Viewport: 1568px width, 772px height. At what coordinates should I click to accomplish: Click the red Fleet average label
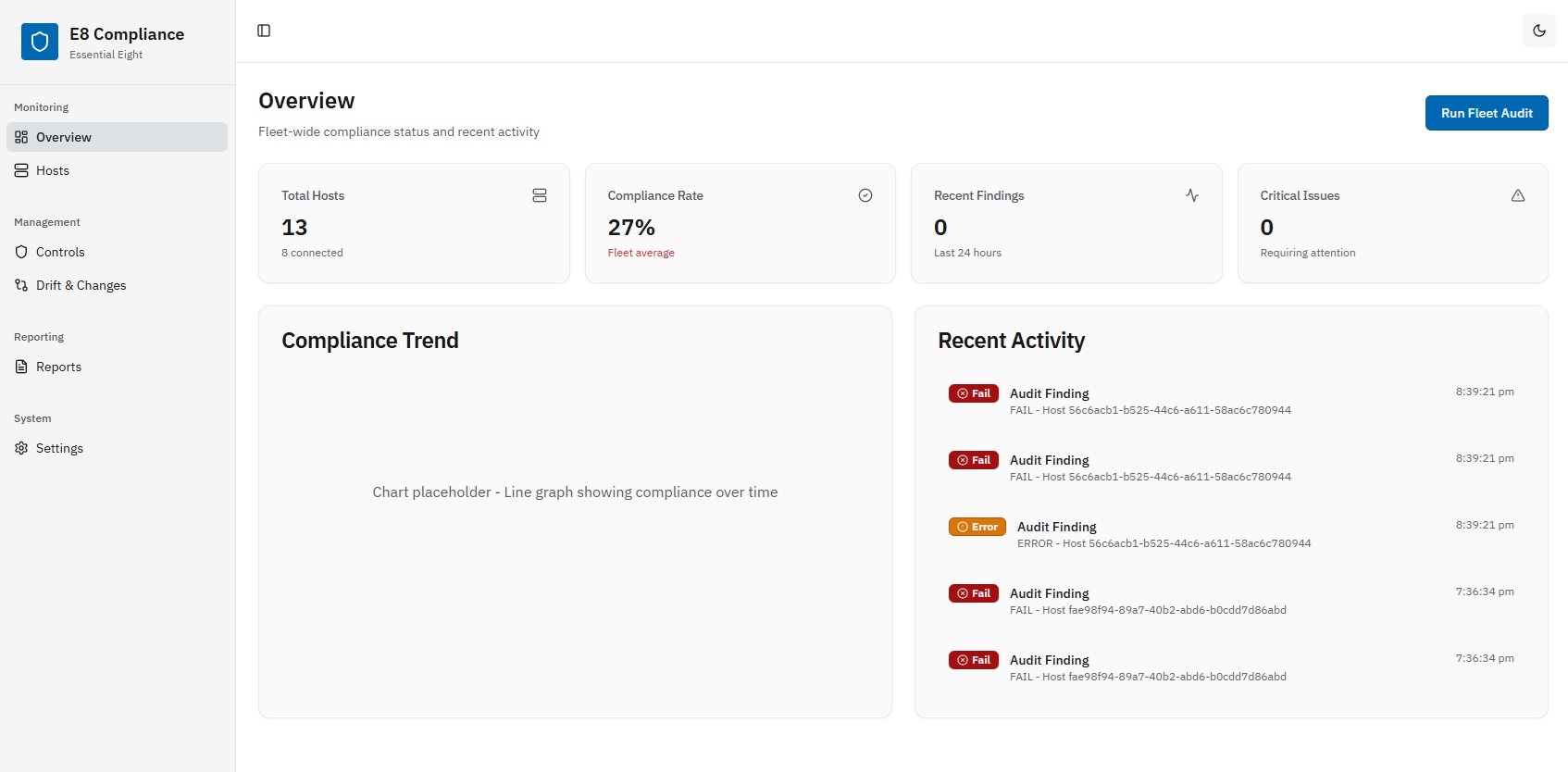(641, 253)
